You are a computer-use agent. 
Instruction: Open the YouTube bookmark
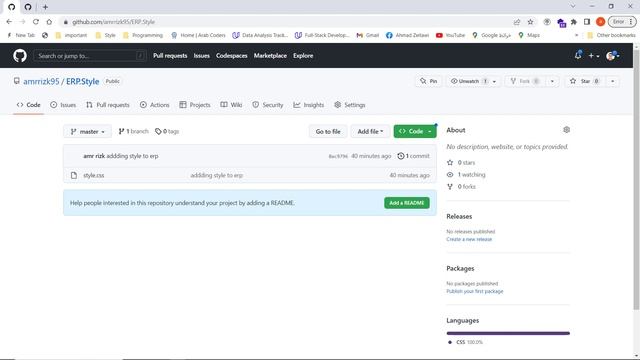[x=450, y=35]
